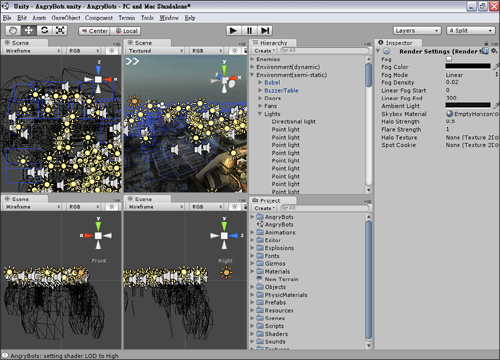The image size is (500, 360).
Task: Open the Help menu
Action: [190, 18]
